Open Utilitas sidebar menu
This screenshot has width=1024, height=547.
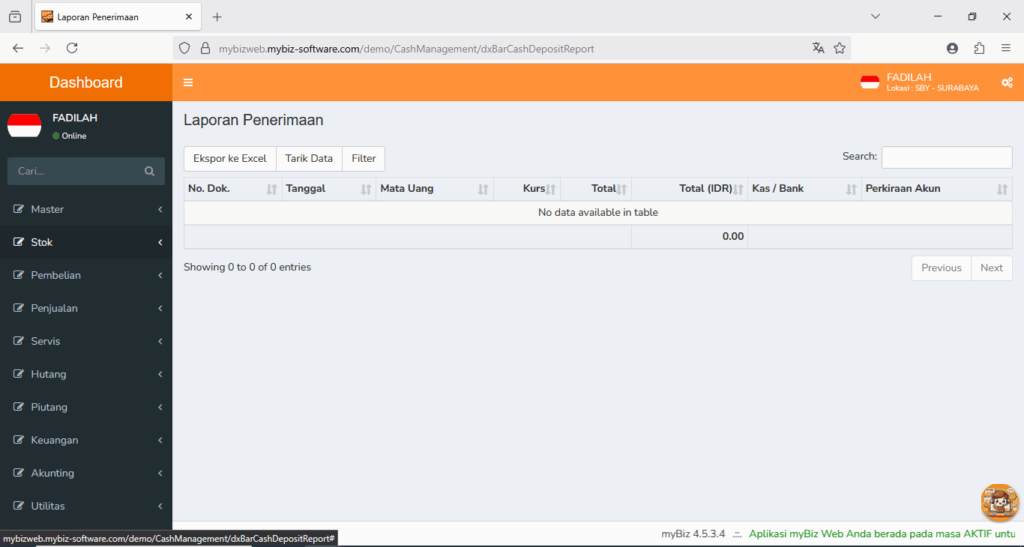[x=86, y=506]
